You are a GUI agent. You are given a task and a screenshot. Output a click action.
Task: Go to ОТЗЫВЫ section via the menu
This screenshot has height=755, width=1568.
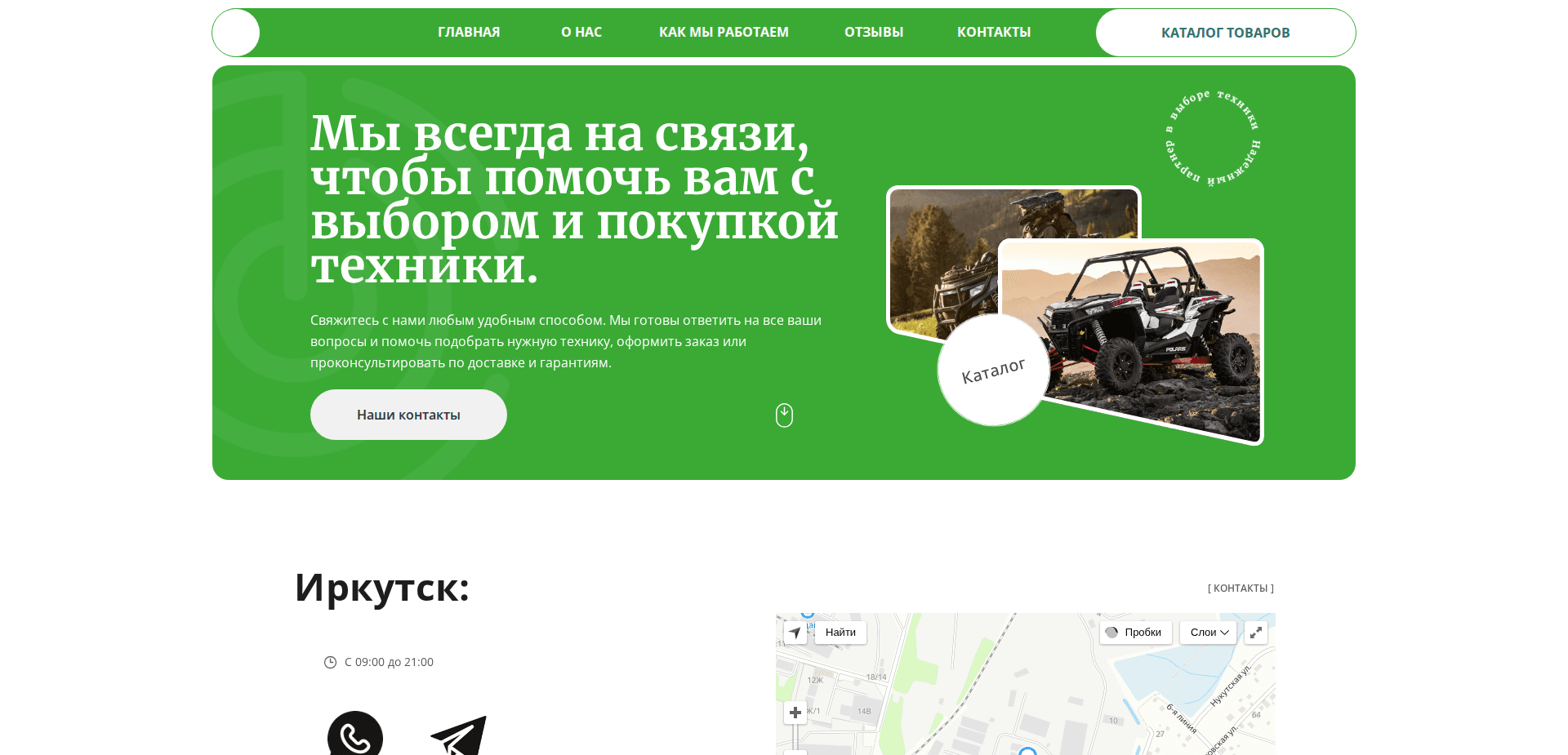point(873,32)
